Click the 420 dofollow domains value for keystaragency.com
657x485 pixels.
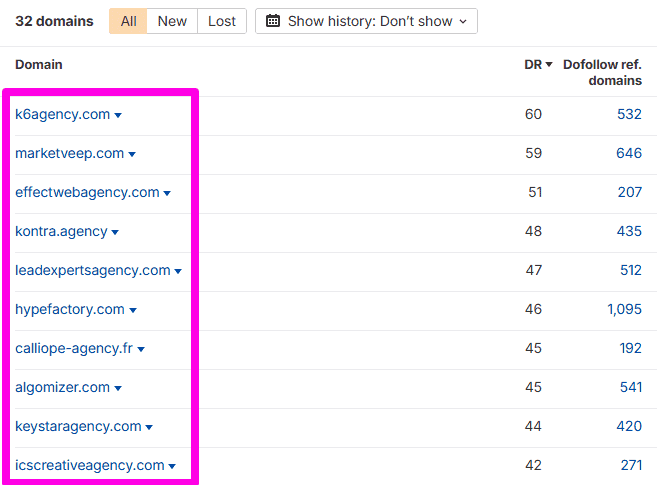[x=629, y=426]
